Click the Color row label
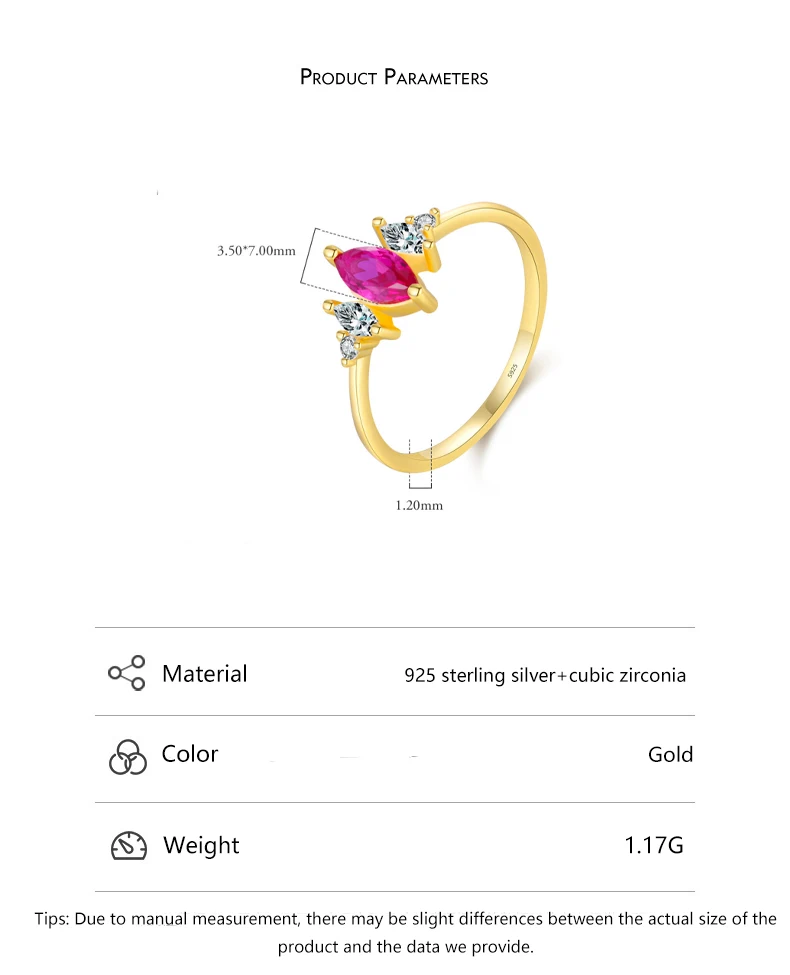Viewport: 790px width, 975px height. pos(190,754)
